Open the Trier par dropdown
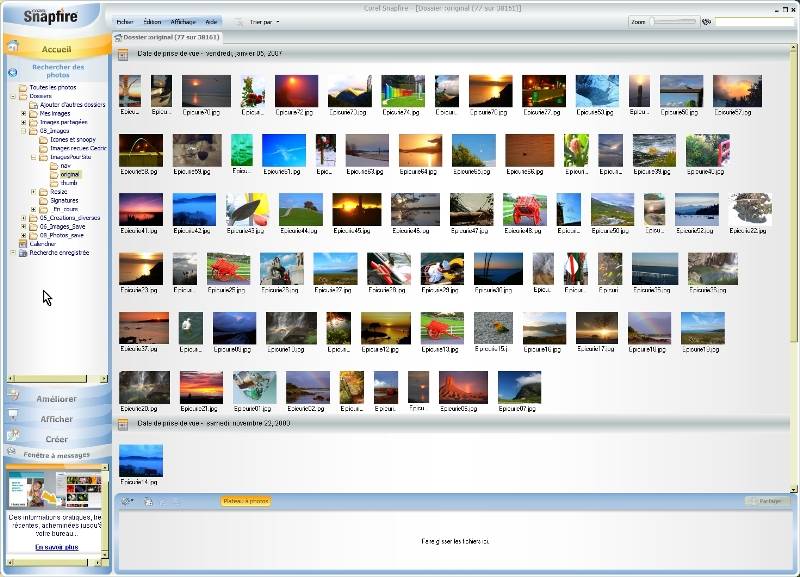The image size is (800, 577). (x=264, y=21)
